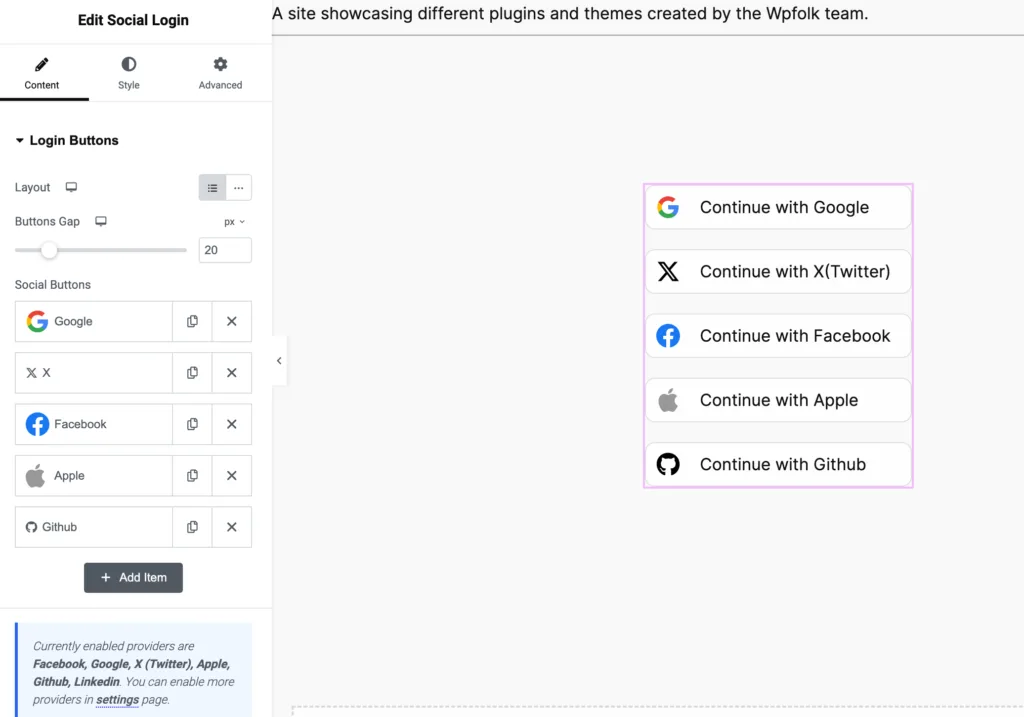
Task: Click the X logo in the preview
Action: tap(668, 272)
